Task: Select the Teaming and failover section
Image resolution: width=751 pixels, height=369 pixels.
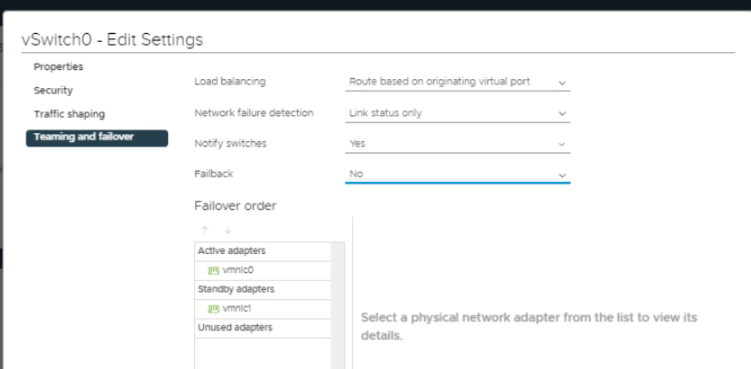Action: (97, 138)
